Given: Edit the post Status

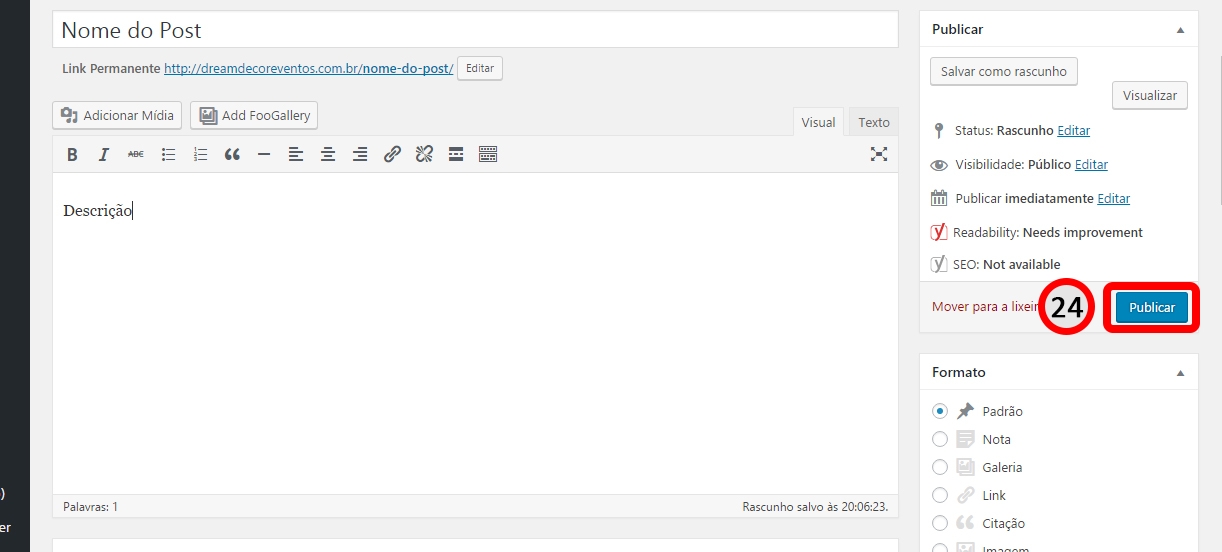Looking at the screenshot, I should click(1074, 131).
